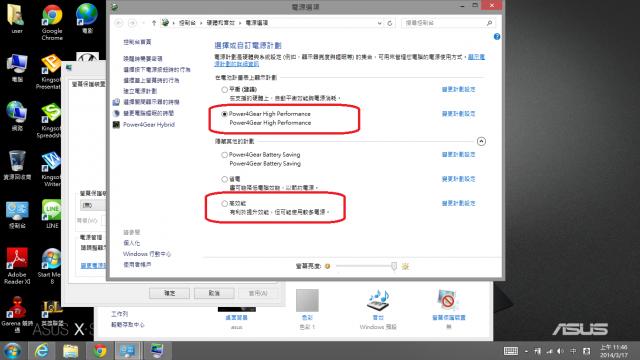Switch input language via 中 tray indicator

tap(573, 351)
